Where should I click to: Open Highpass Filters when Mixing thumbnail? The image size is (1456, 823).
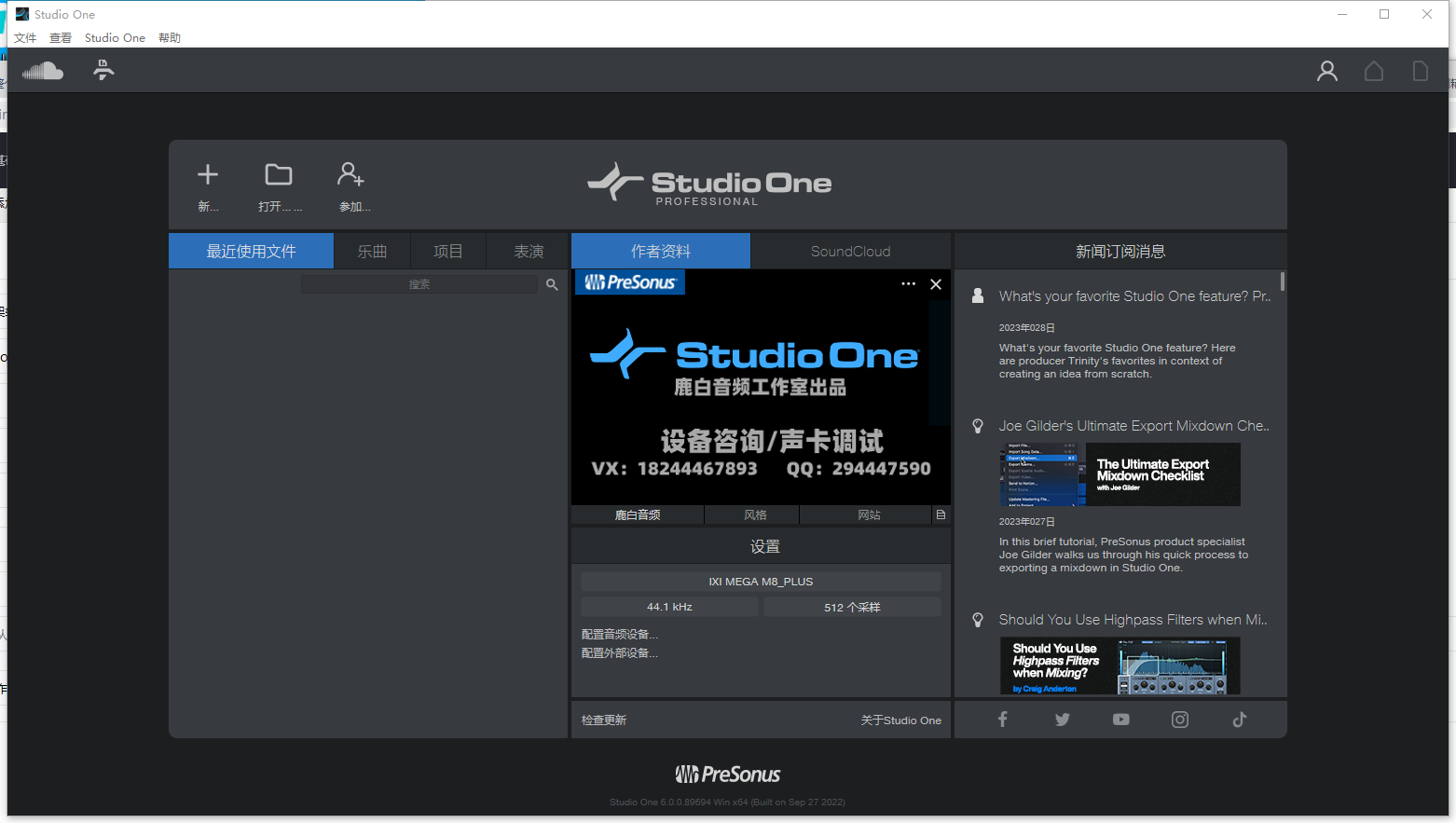tap(1119, 665)
